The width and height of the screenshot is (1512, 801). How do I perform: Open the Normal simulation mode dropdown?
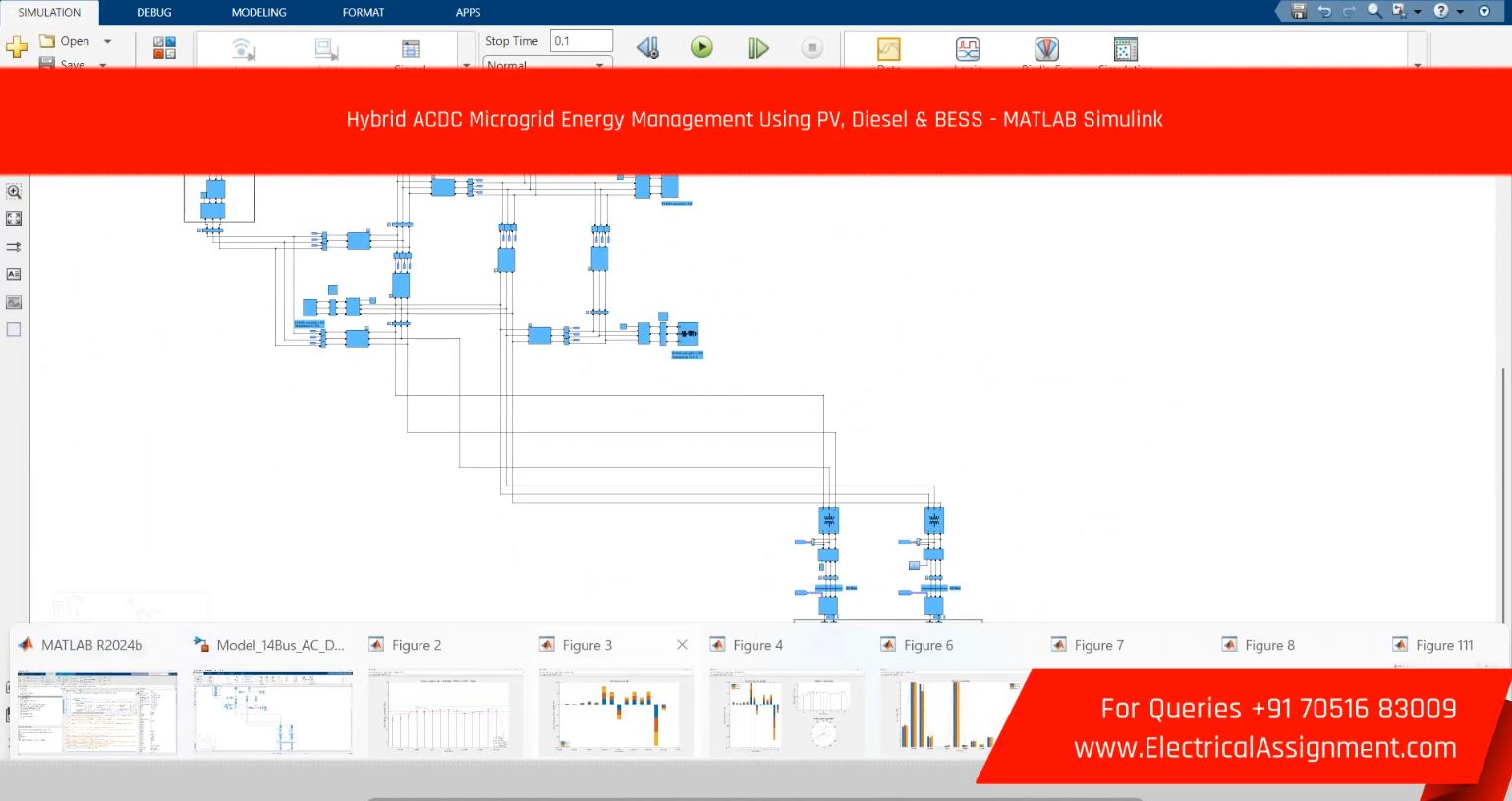coord(545,63)
